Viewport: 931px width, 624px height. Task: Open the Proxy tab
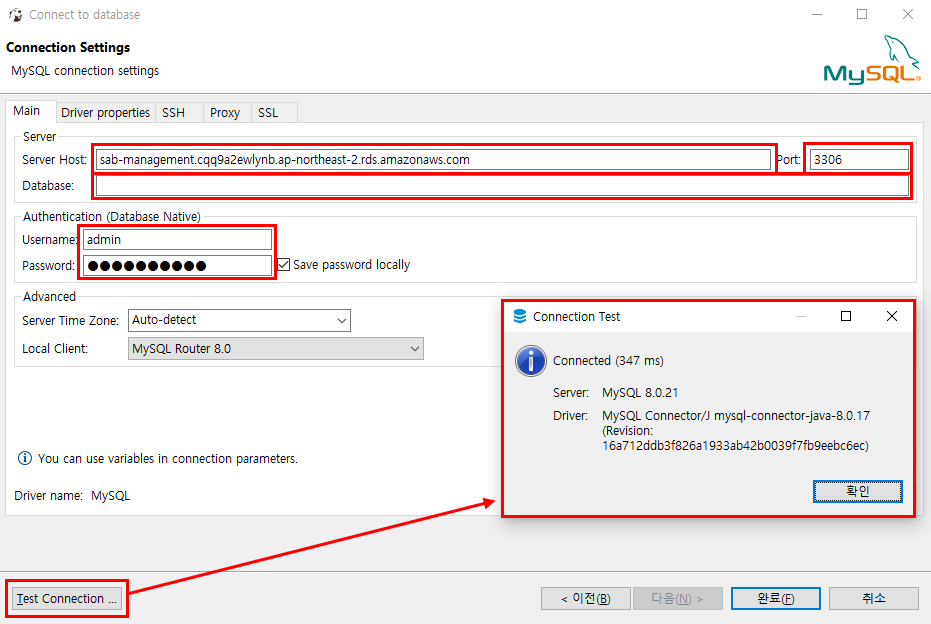[225, 113]
